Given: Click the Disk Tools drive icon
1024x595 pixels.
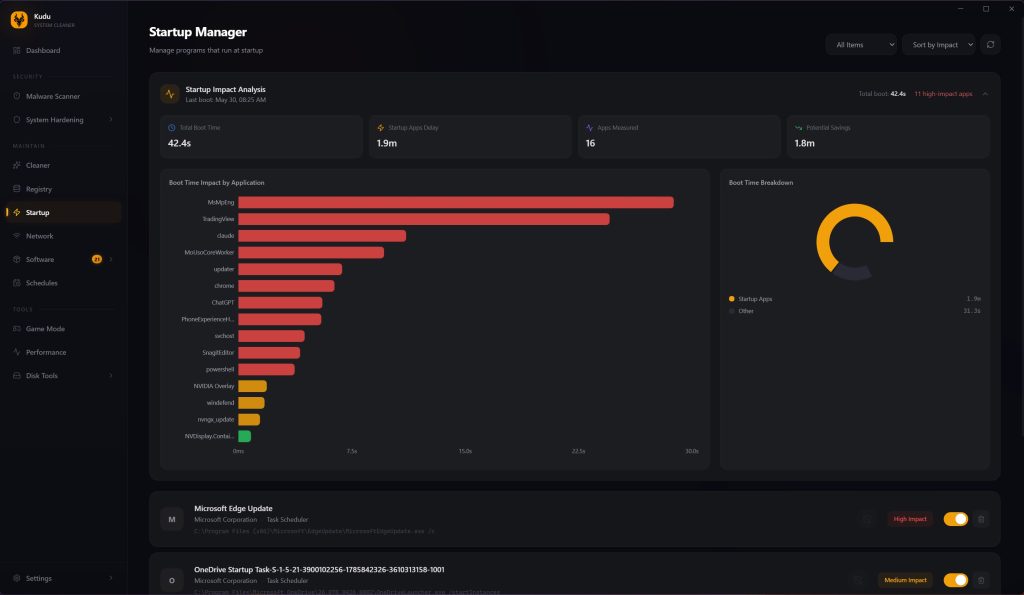Looking at the screenshot, I should click(16, 376).
